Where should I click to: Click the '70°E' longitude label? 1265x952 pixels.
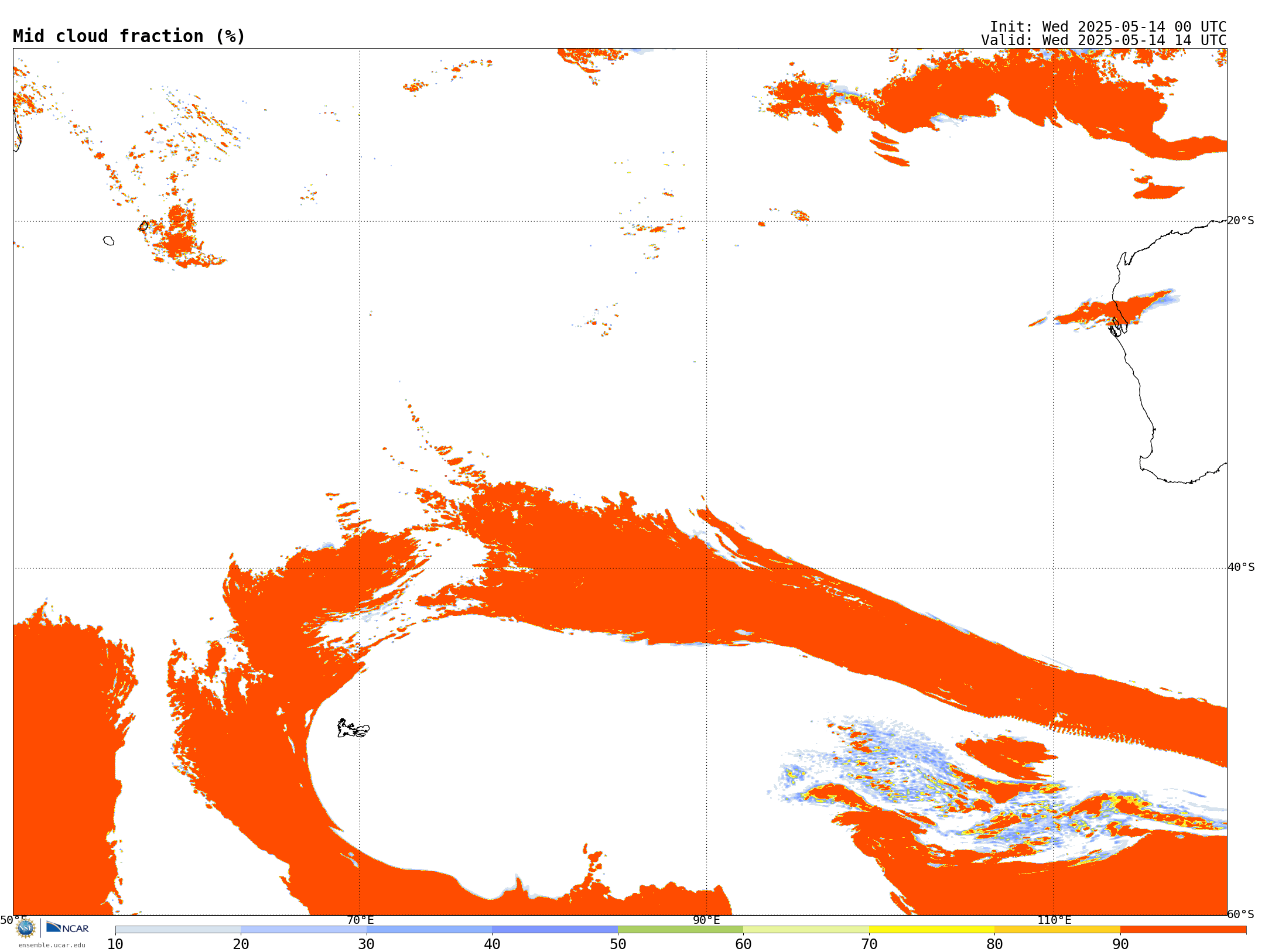[x=360, y=920]
